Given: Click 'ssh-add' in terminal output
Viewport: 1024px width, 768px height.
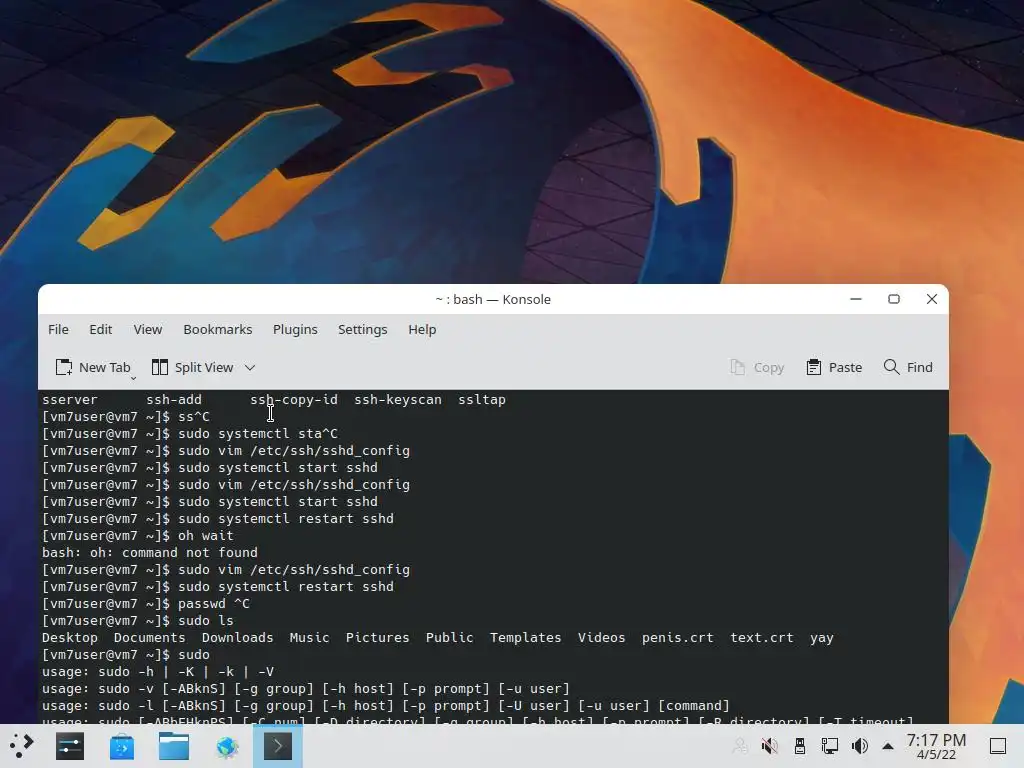Looking at the screenshot, I should pos(174,400).
